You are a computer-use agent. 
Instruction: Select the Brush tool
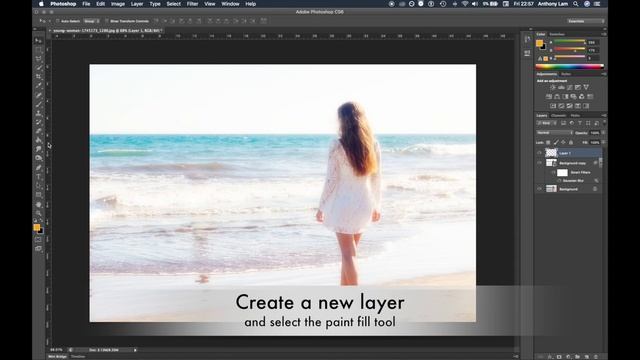click(x=38, y=104)
